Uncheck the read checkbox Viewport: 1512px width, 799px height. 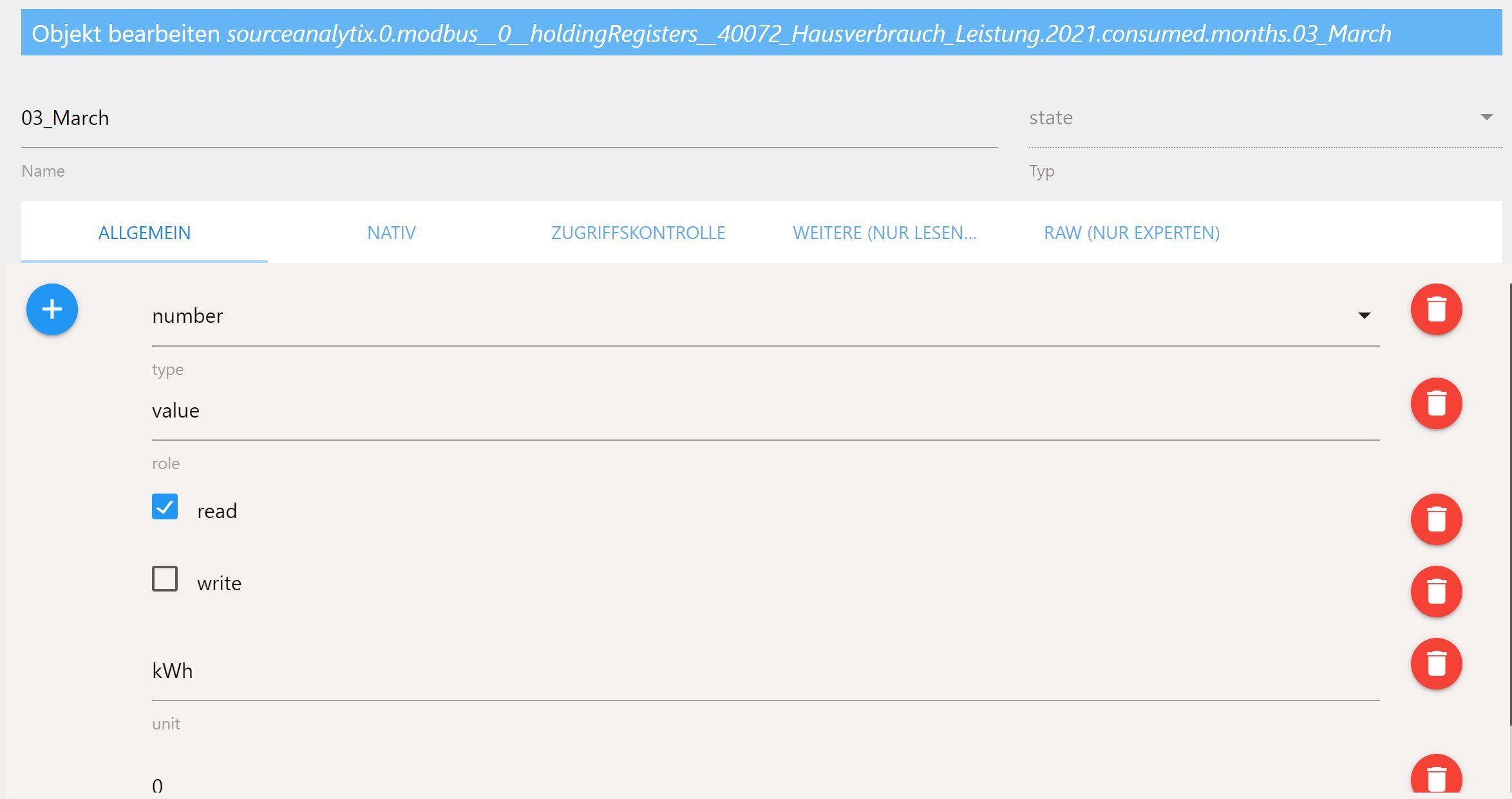pos(165,507)
